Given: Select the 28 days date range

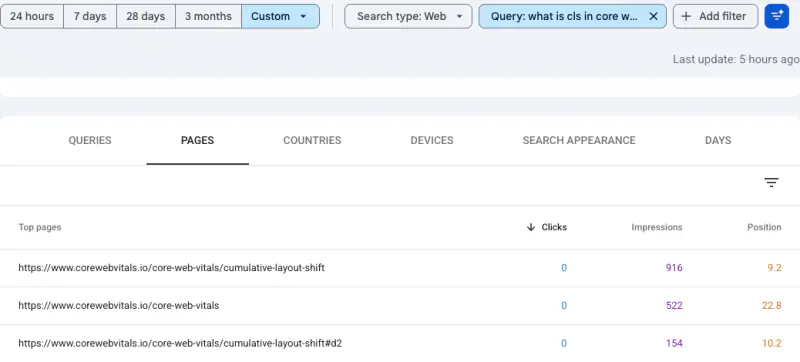Looking at the screenshot, I should pyautogui.click(x=146, y=16).
